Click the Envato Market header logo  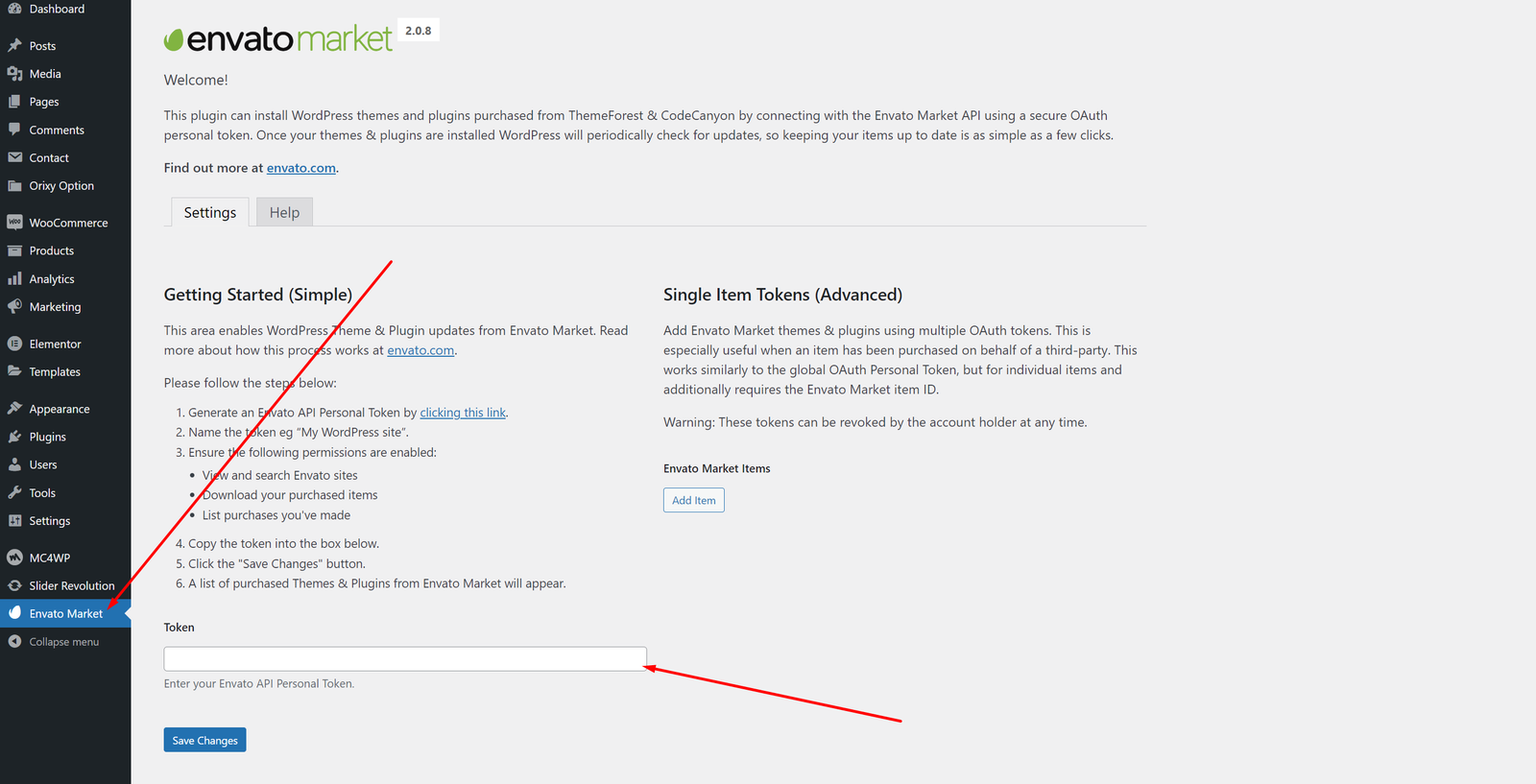278,38
